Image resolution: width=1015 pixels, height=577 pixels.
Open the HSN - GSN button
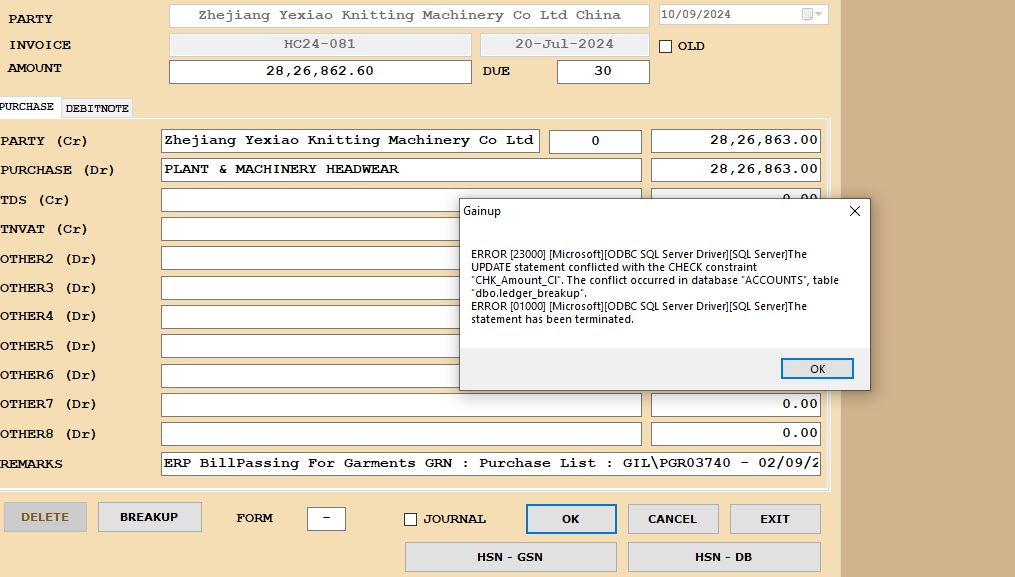510,557
